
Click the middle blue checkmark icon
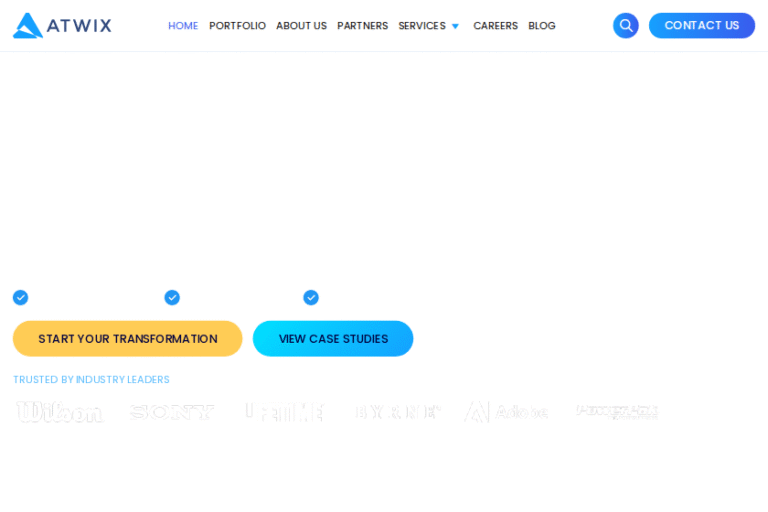172,298
